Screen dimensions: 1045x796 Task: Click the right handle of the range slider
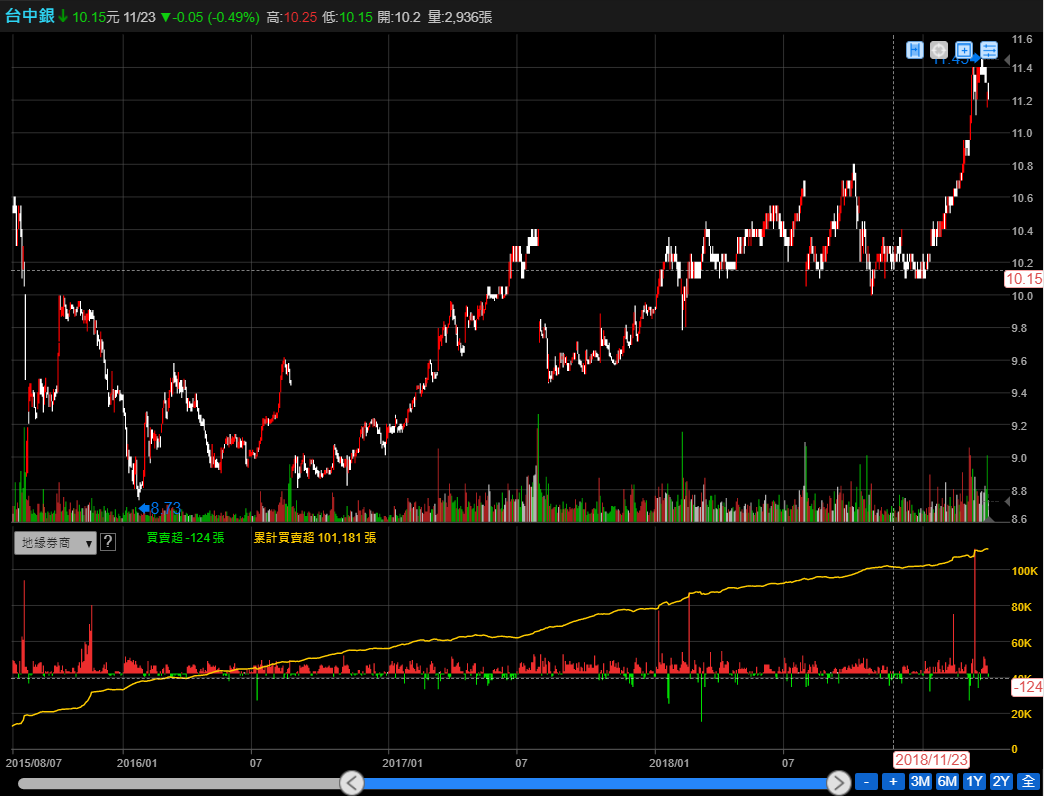(838, 782)
